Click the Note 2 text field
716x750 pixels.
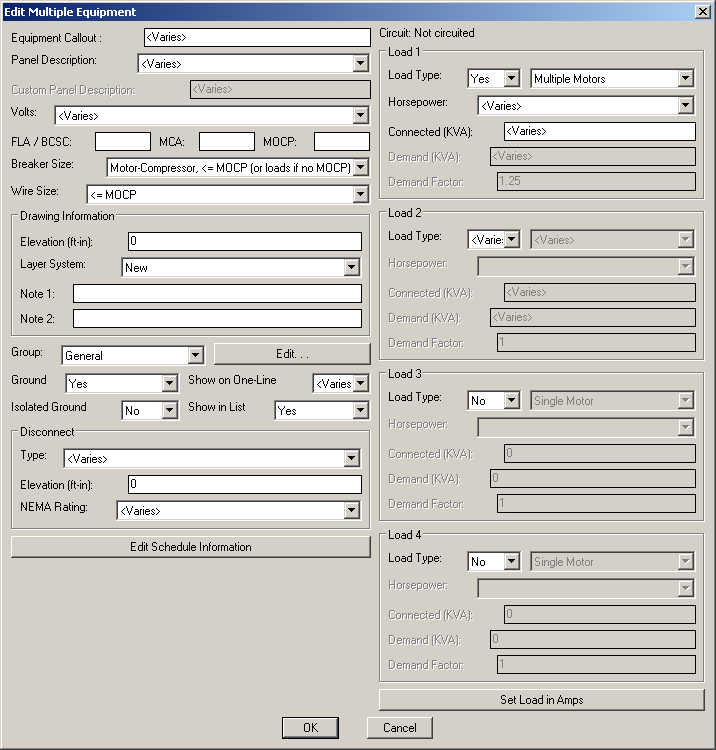point(217,319)
